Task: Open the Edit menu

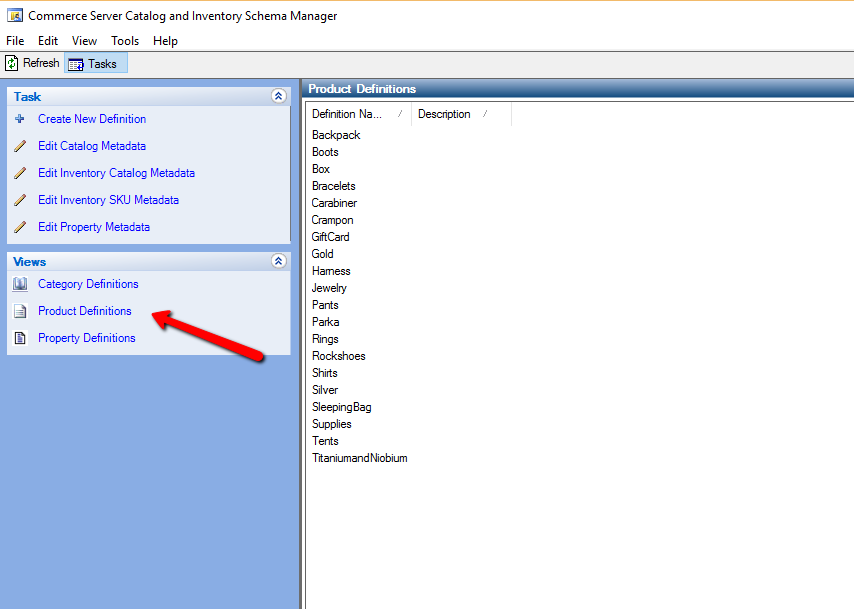Action: click(48, 41)
